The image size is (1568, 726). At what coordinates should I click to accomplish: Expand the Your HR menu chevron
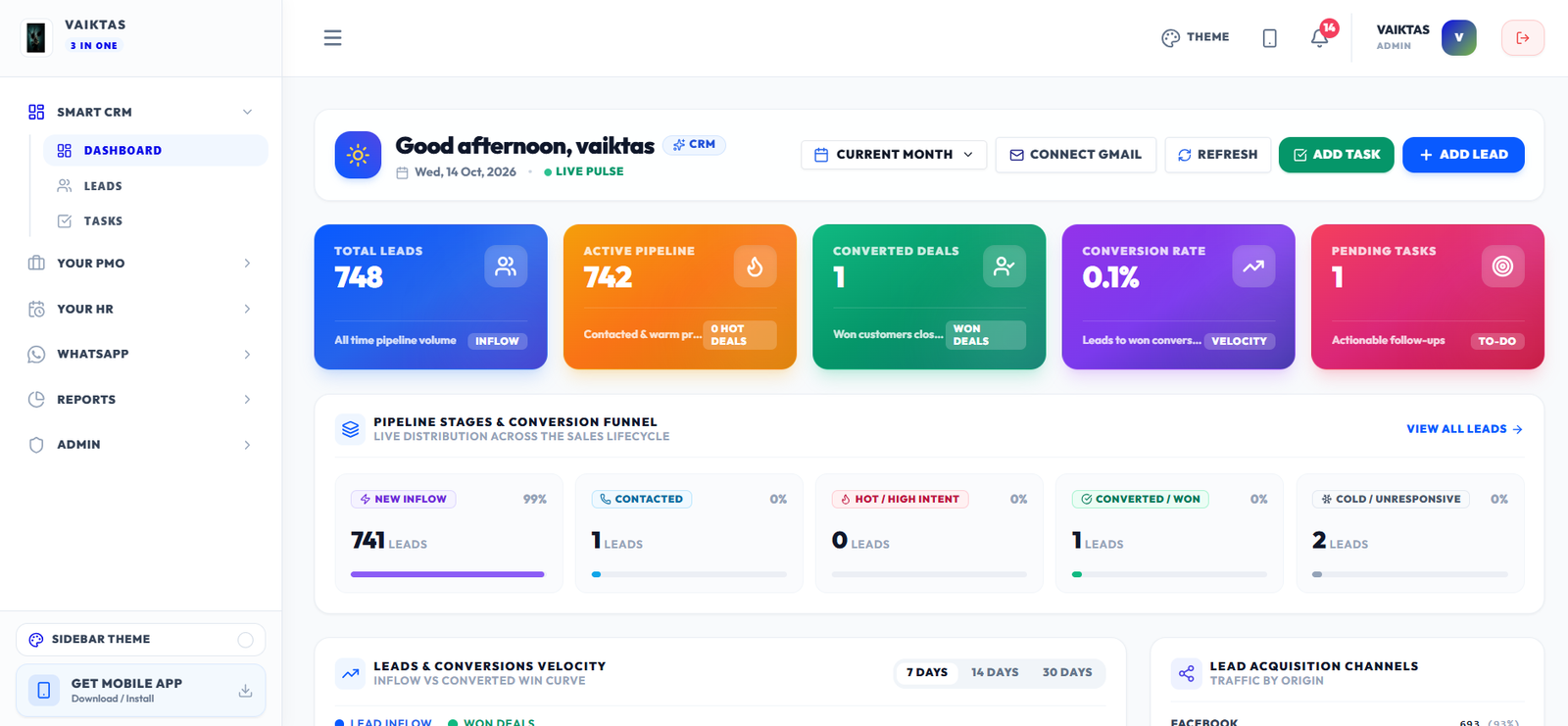click(247, 309)
